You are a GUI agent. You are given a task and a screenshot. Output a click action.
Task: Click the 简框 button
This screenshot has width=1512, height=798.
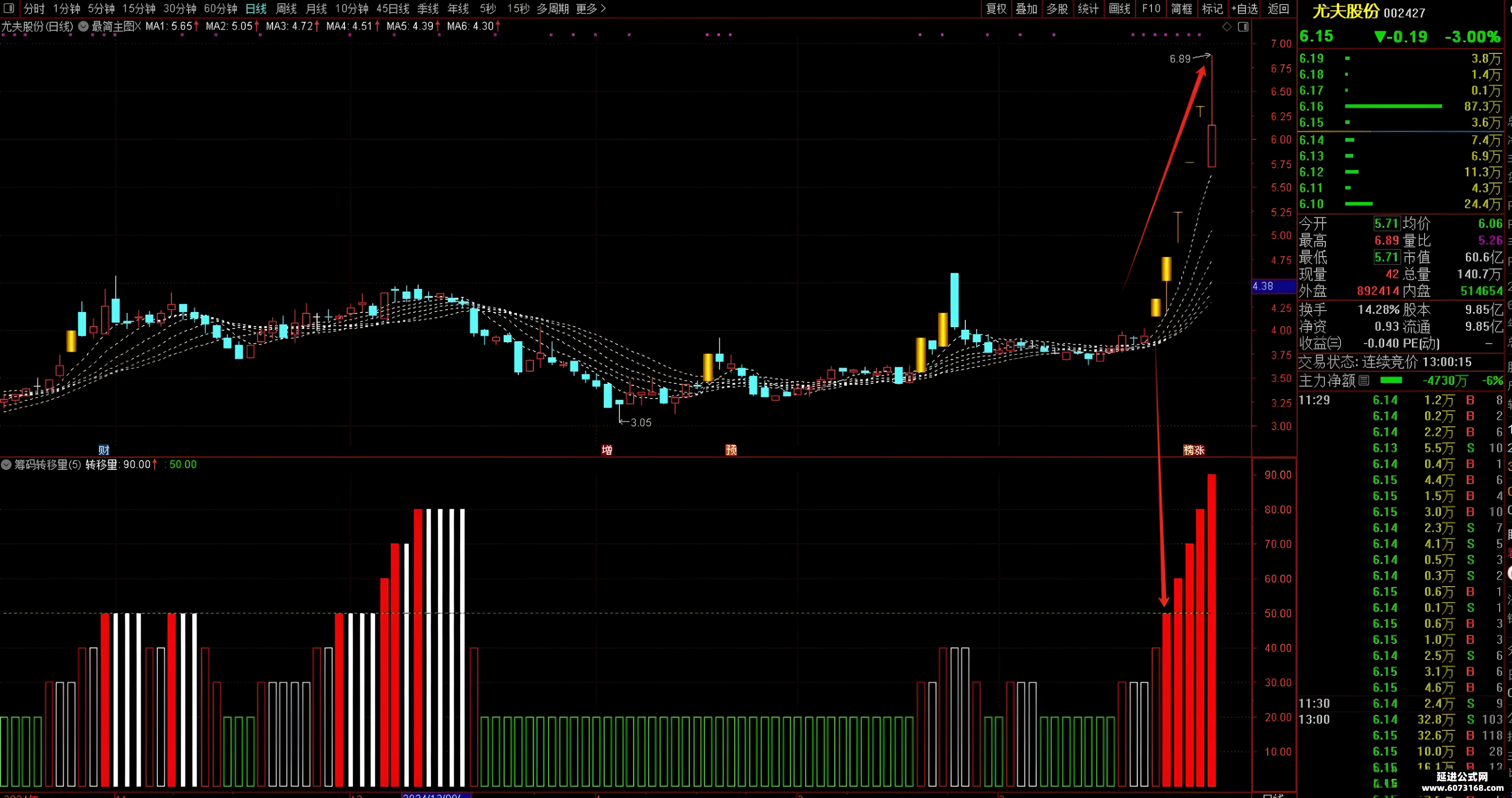[1182, 9]
